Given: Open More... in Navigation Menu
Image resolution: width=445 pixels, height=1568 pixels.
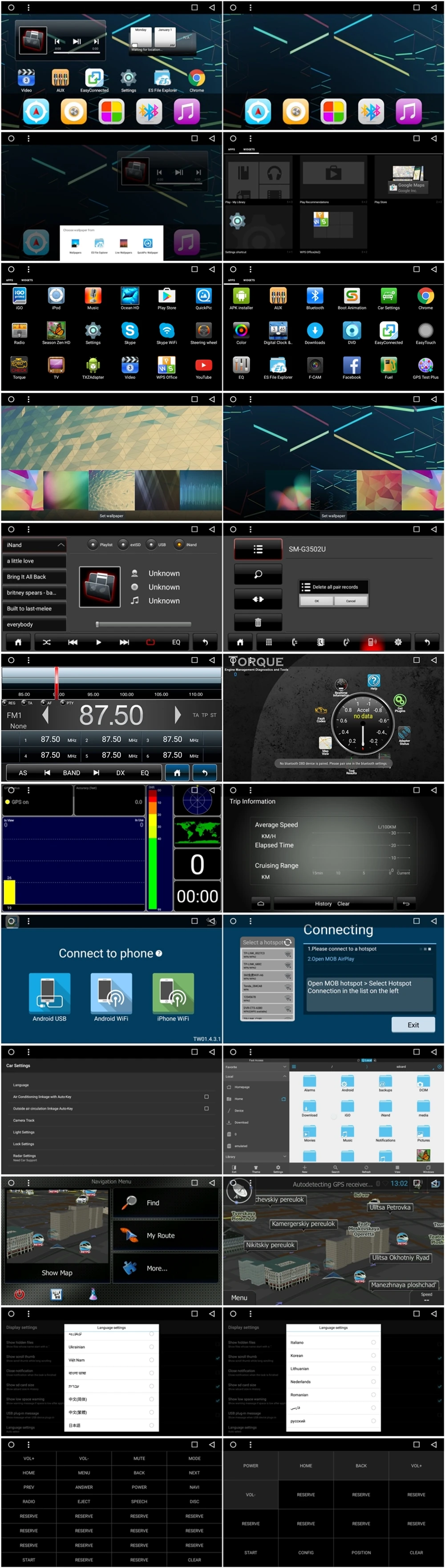Looking at the screenshot, I should 166,1269.
